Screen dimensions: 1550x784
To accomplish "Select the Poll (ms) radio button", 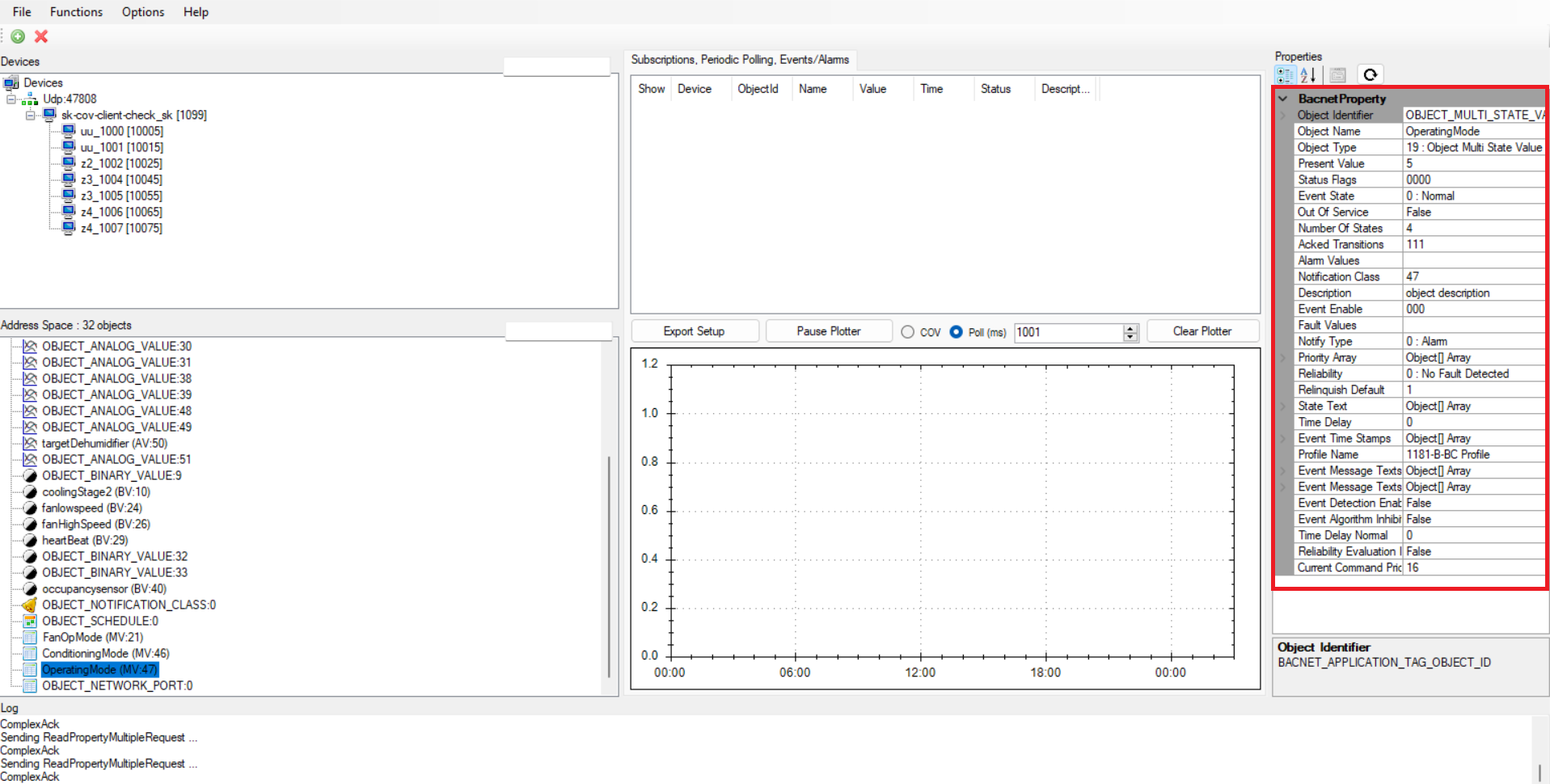I will (x=957, y=332).
